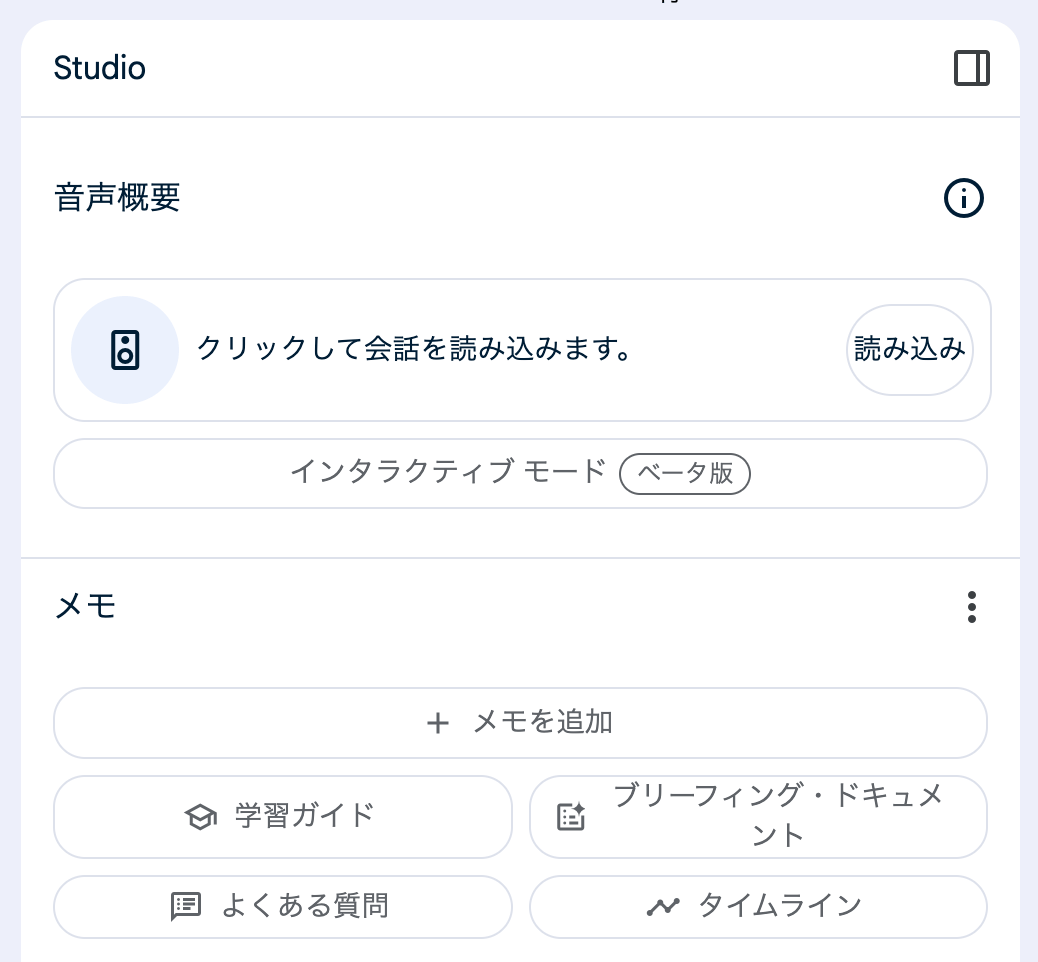Click the Studio panel title
The width and height of the screenshot is (1038, 962).
pos(99,68)
